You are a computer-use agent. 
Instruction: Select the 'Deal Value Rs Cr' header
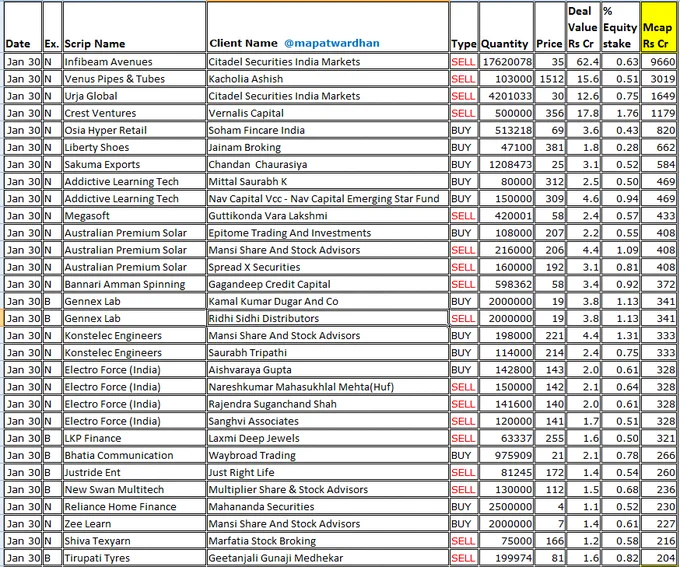click(583, 27)
